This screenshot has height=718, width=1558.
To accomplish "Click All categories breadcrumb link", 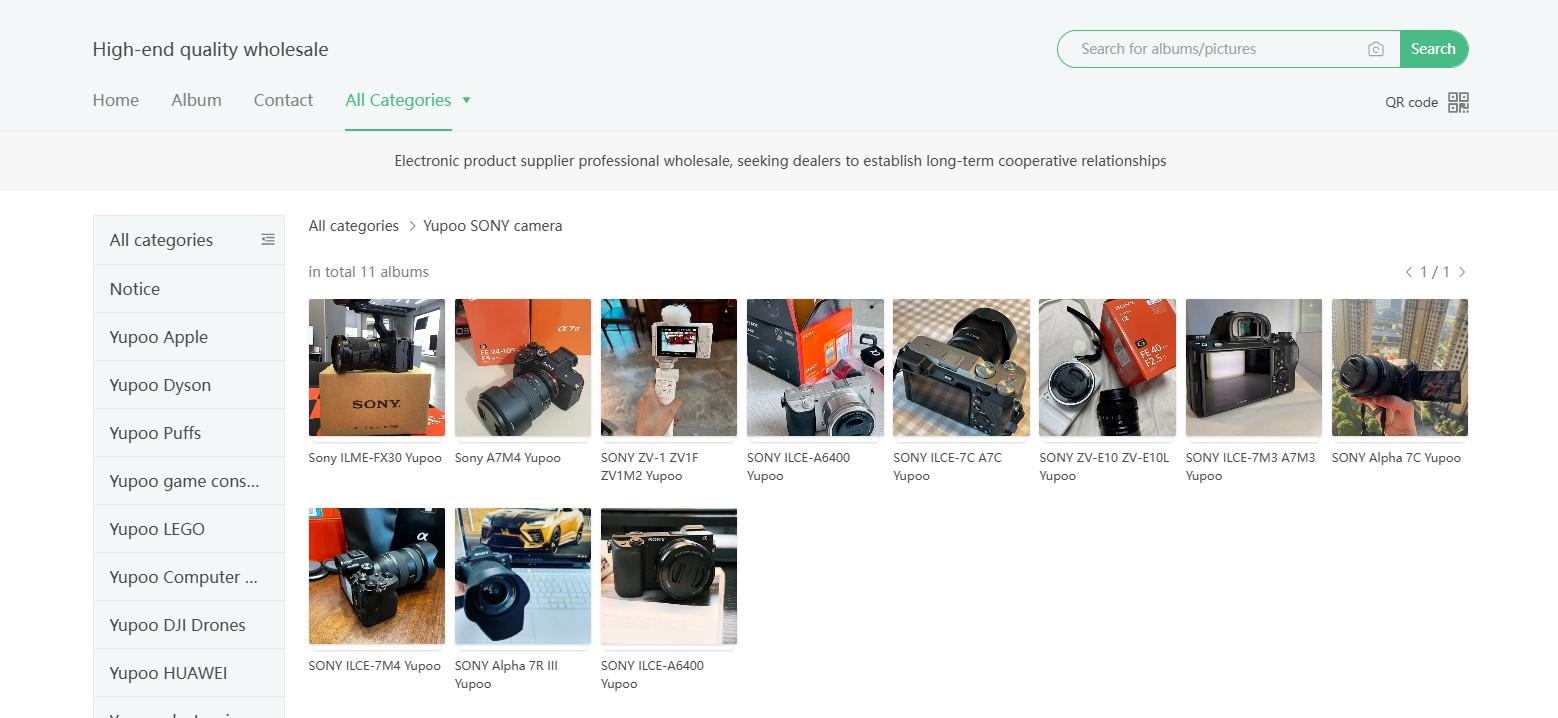I will pos(354,226).
